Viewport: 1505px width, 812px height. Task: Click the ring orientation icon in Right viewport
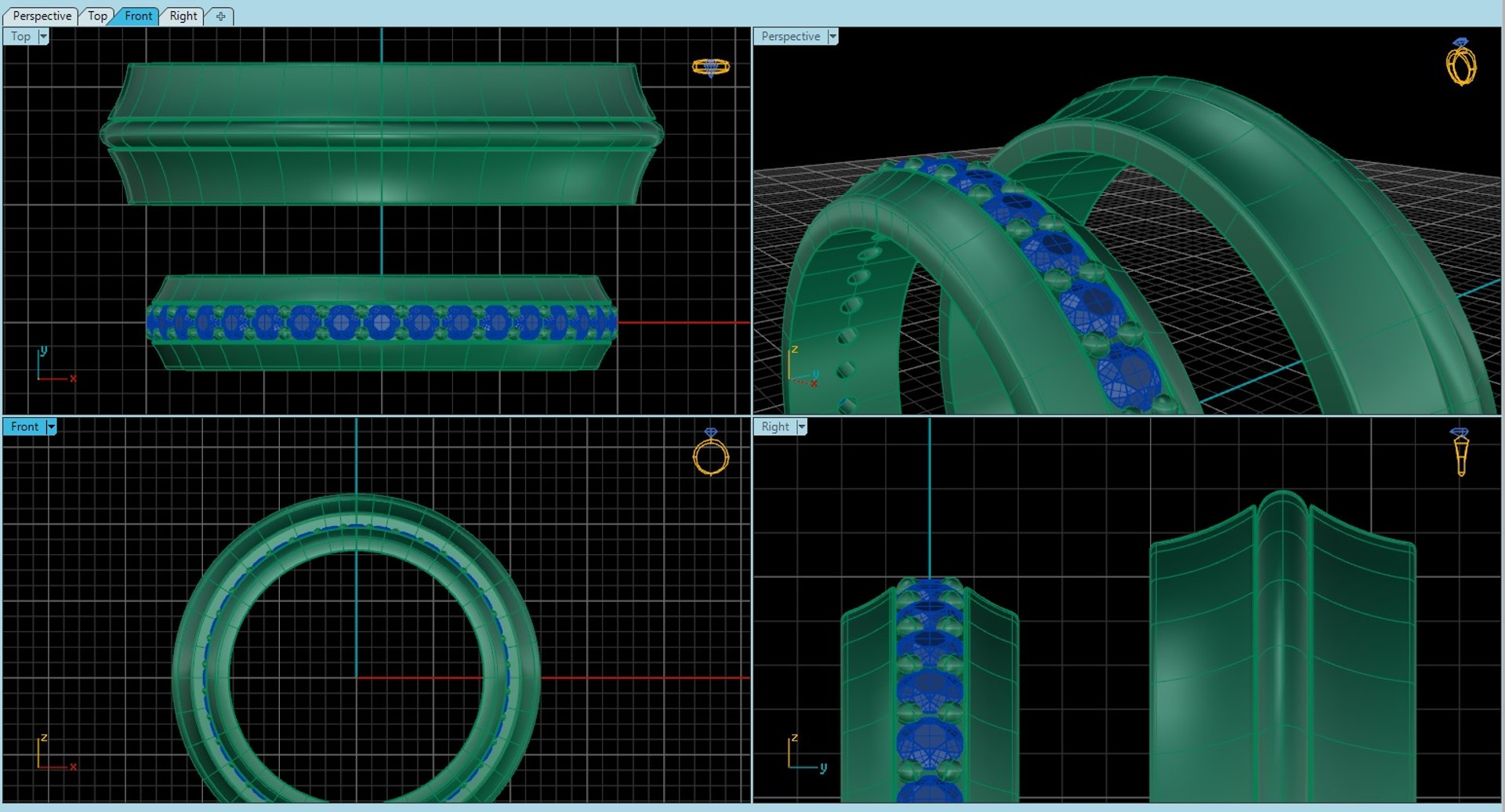point(1460,452)
